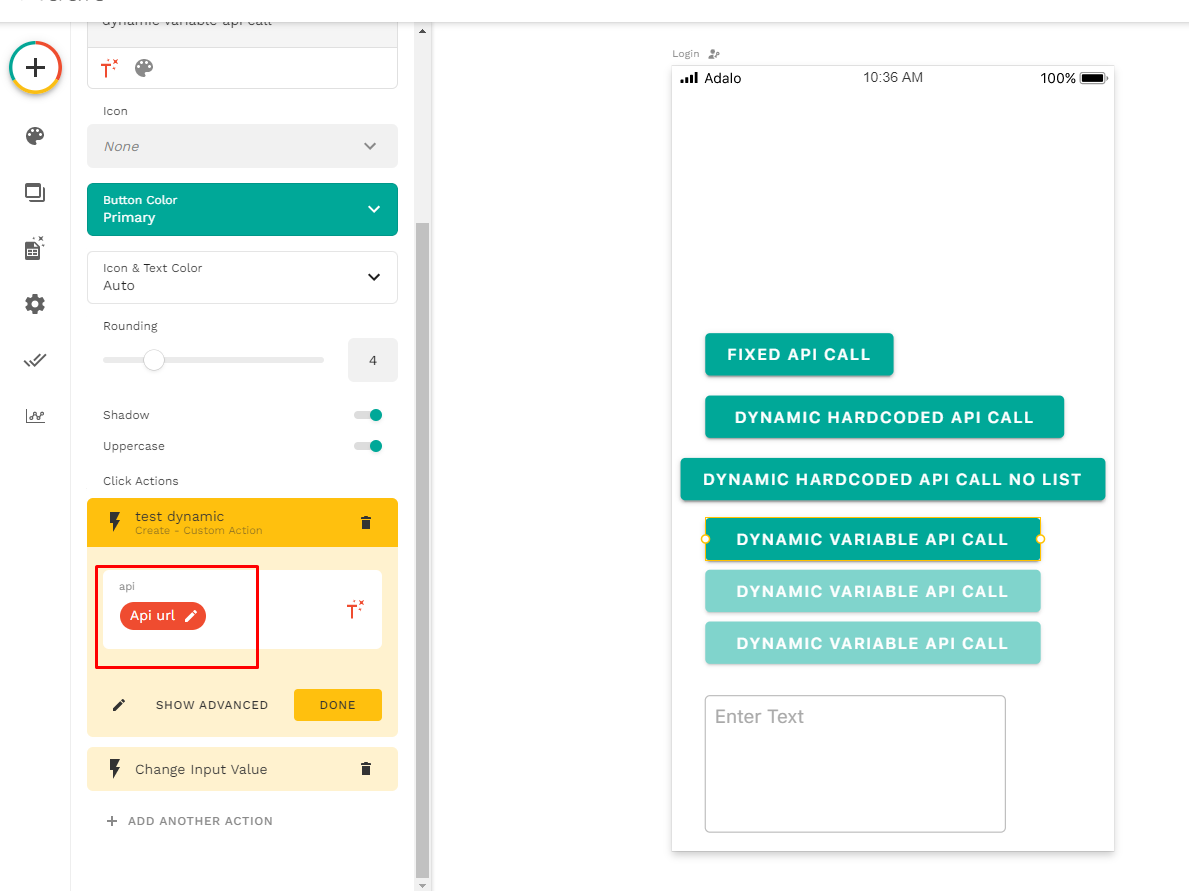Select DYNAMIC HARDCODED API CALL NO LIST button
1189x891 pixels.
[x=893, y=479]
